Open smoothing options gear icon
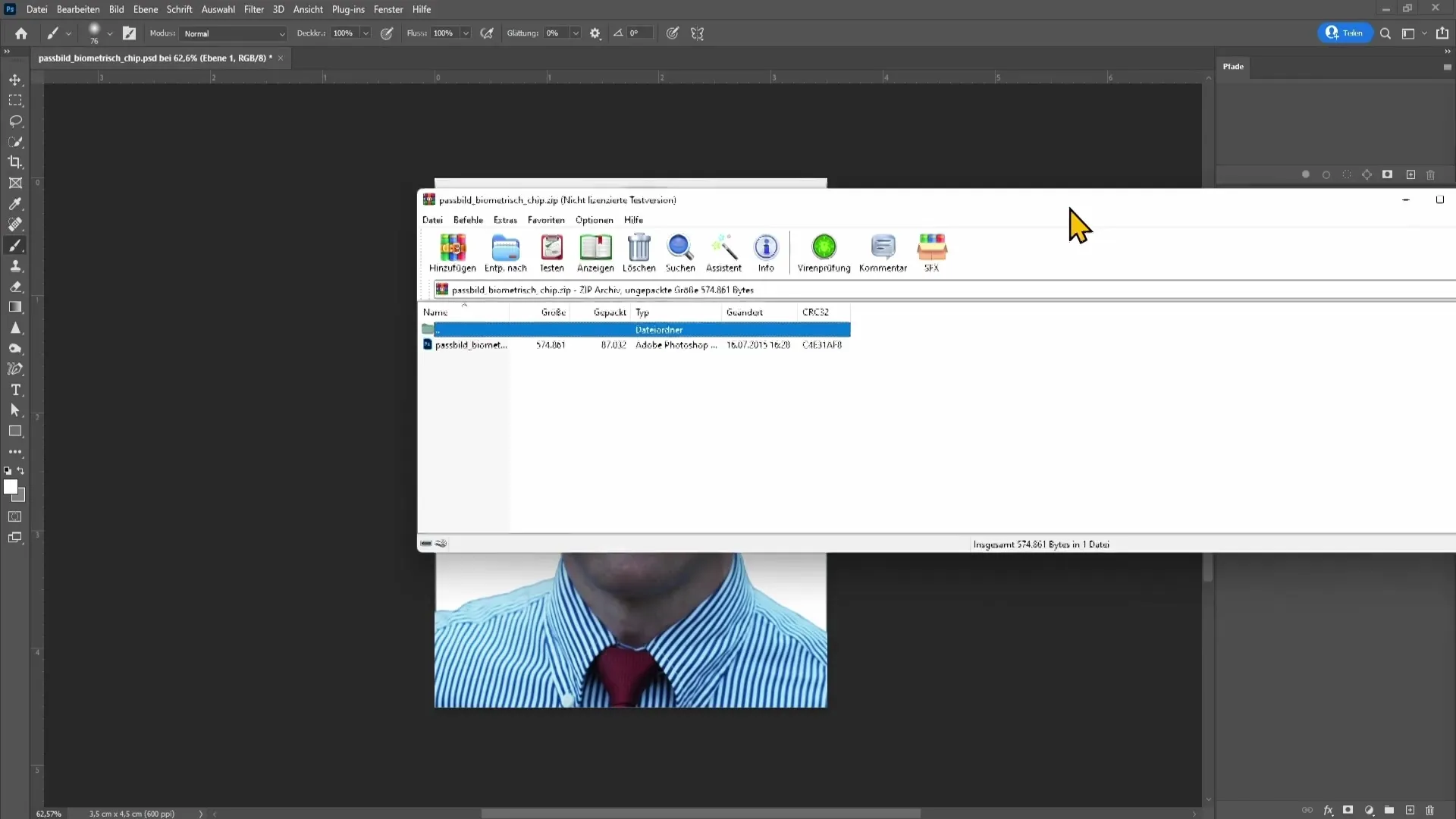The height and width of the screenshot is (819, 1456). tap(595, 33)
